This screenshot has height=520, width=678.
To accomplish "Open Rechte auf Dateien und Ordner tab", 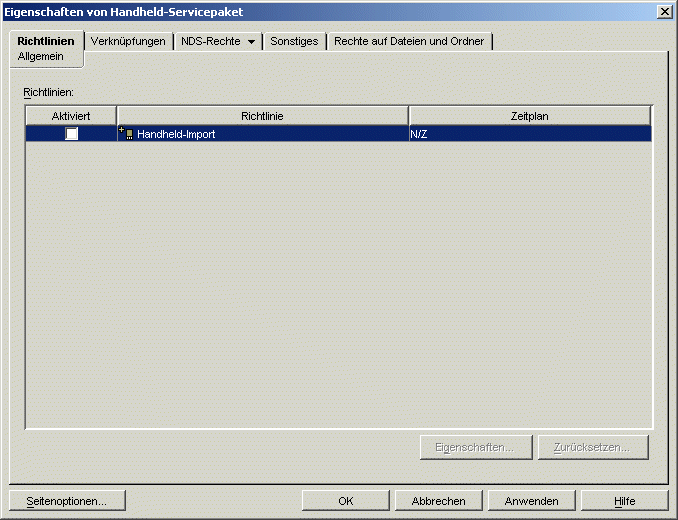I will pyautogui.click(x=409, y=41).
